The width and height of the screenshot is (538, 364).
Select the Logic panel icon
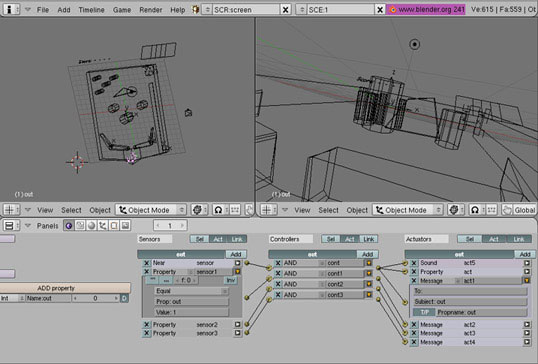(69, 225)
